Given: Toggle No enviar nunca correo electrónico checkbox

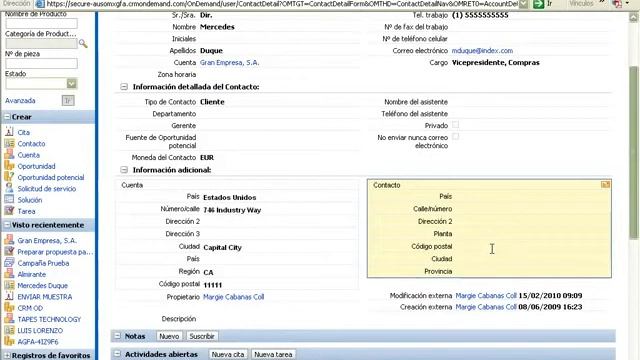Looking at the screenshot, I should click(456, 136).
